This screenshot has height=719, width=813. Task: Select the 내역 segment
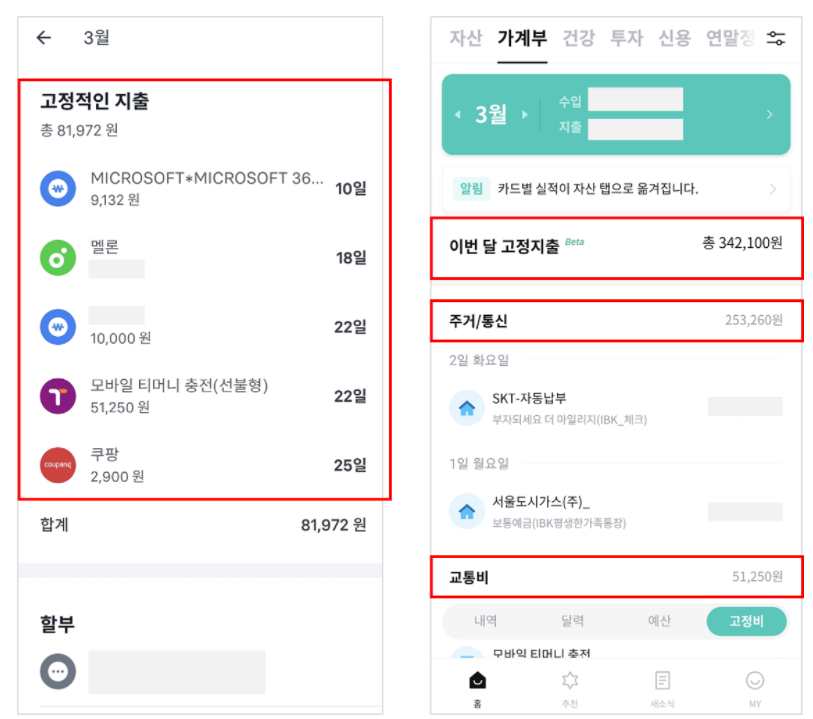click(485, 621)
